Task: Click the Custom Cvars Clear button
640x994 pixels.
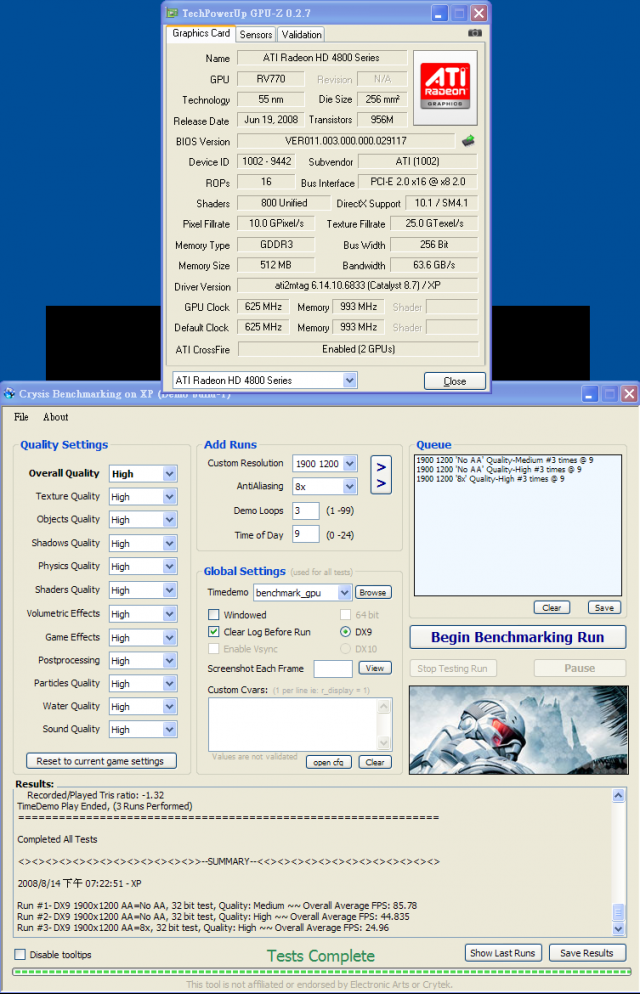Action: (x=374, y=762)
